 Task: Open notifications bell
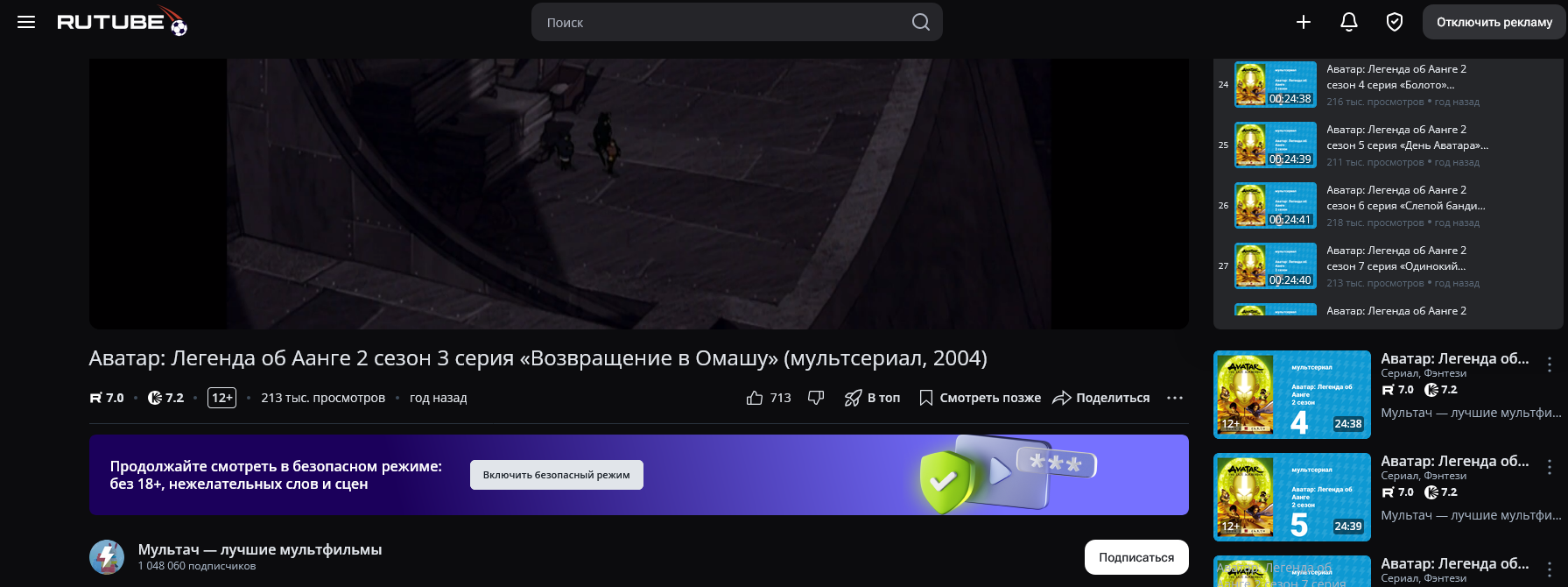click(x=1349, y=22)
